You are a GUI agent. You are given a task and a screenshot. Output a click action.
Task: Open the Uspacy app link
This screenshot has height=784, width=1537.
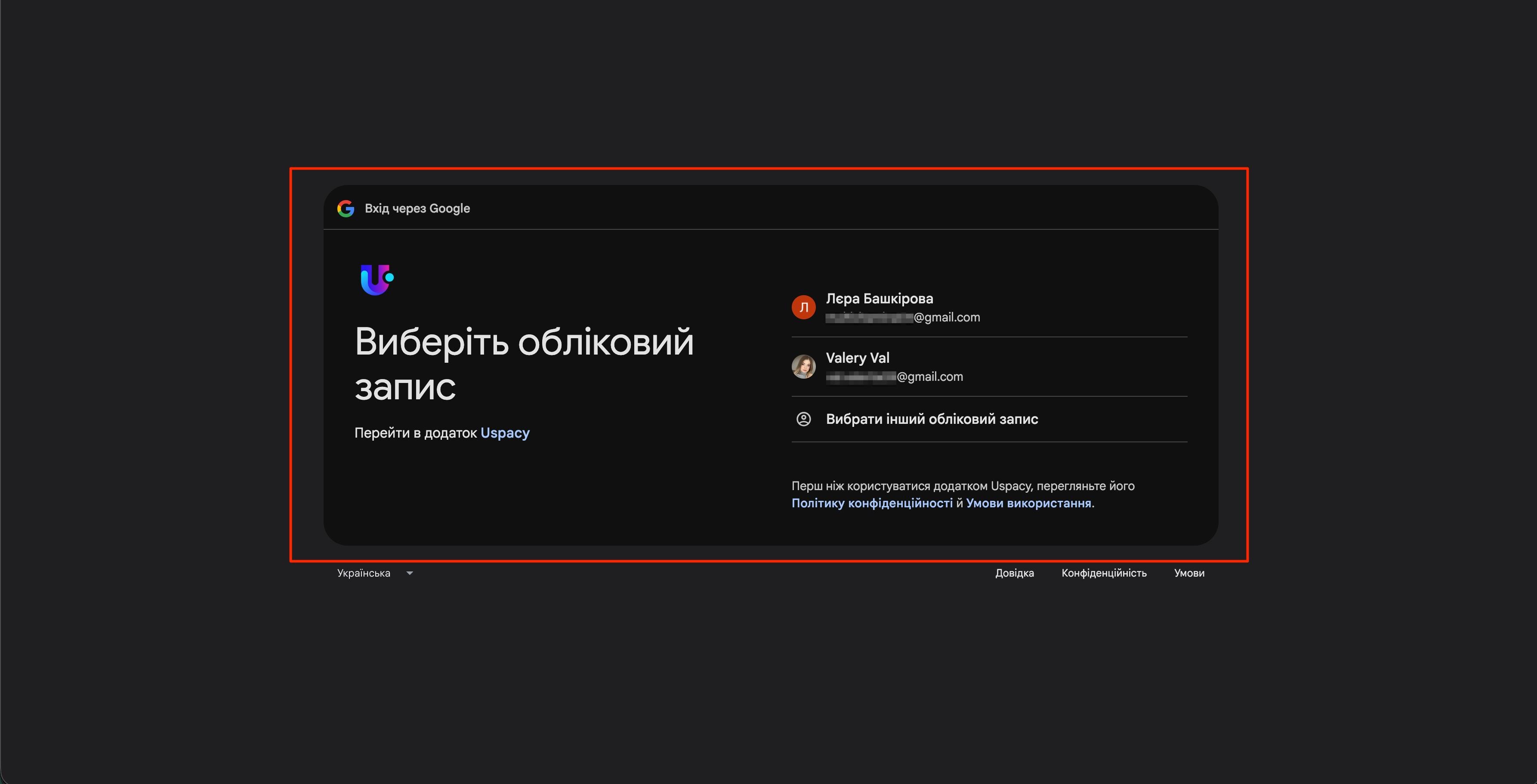tap(505, 433)
